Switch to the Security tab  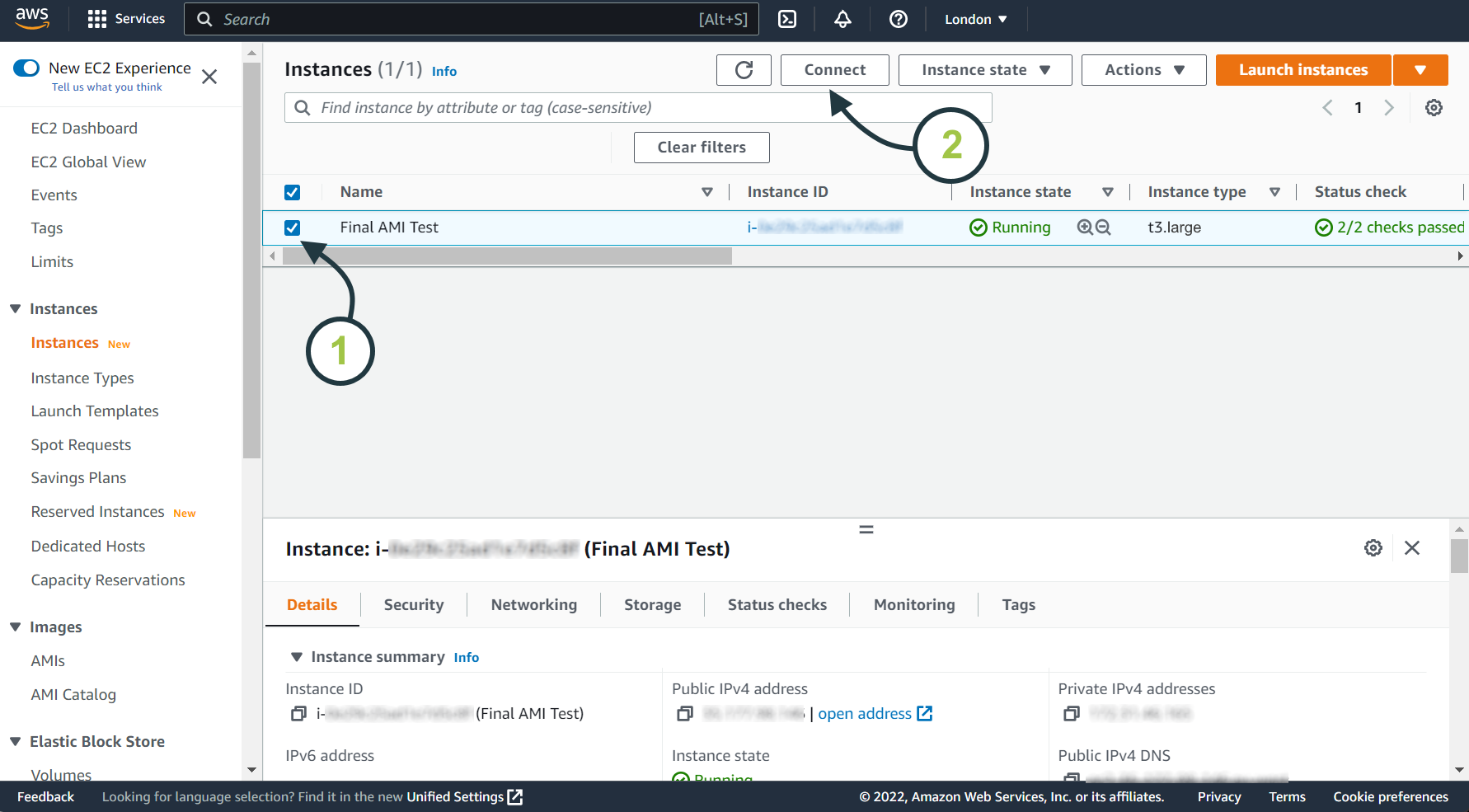pyautogui.click(x=413, y=605)
